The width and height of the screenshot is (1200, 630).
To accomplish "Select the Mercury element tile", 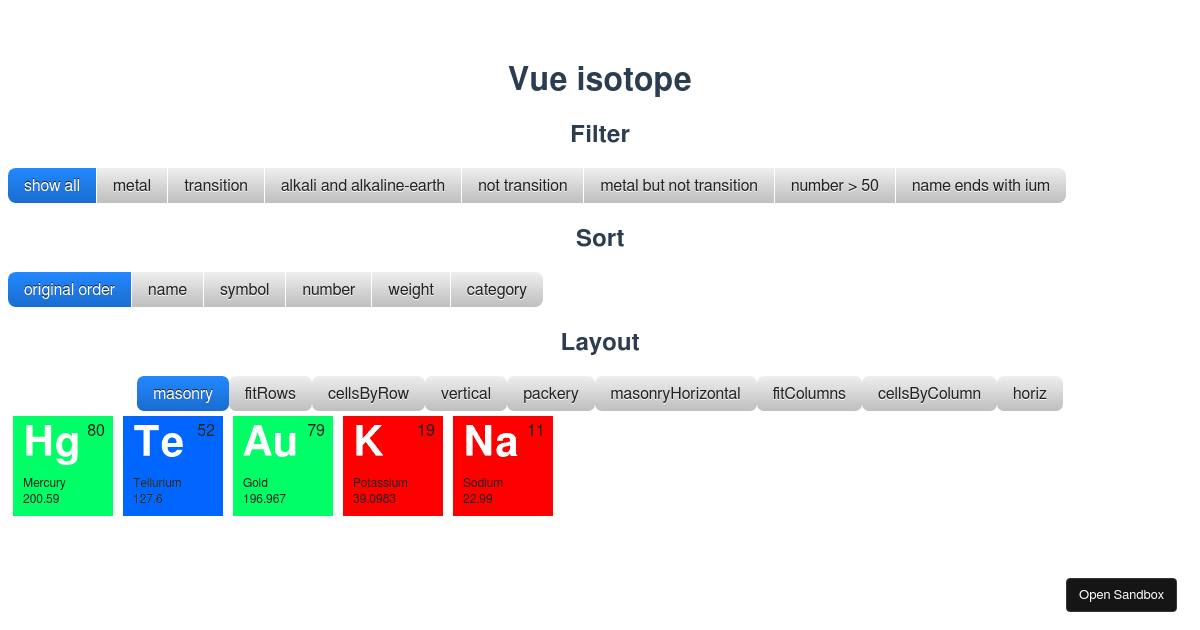I will tap(63, 466).
